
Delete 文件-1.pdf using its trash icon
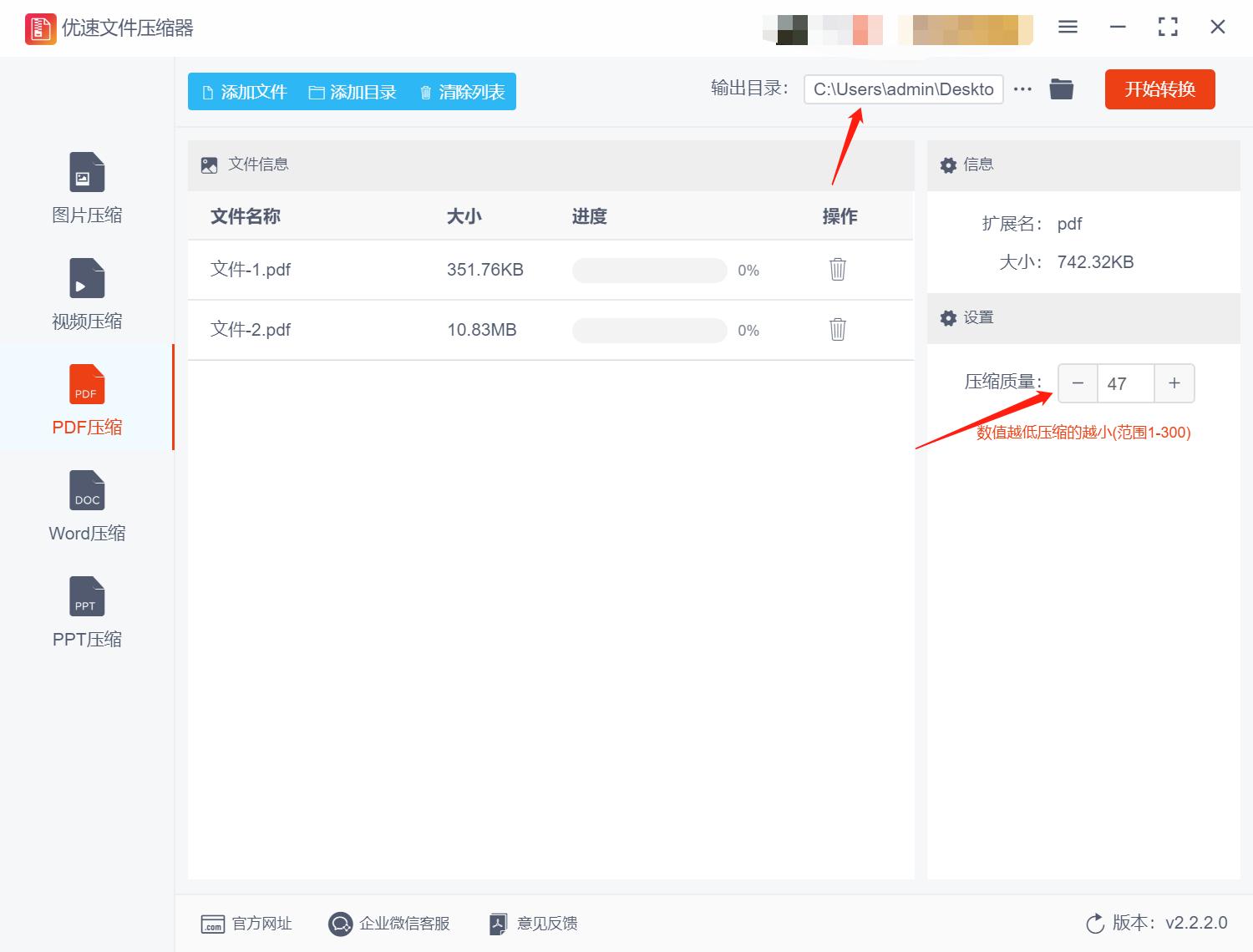coord(837,269)
